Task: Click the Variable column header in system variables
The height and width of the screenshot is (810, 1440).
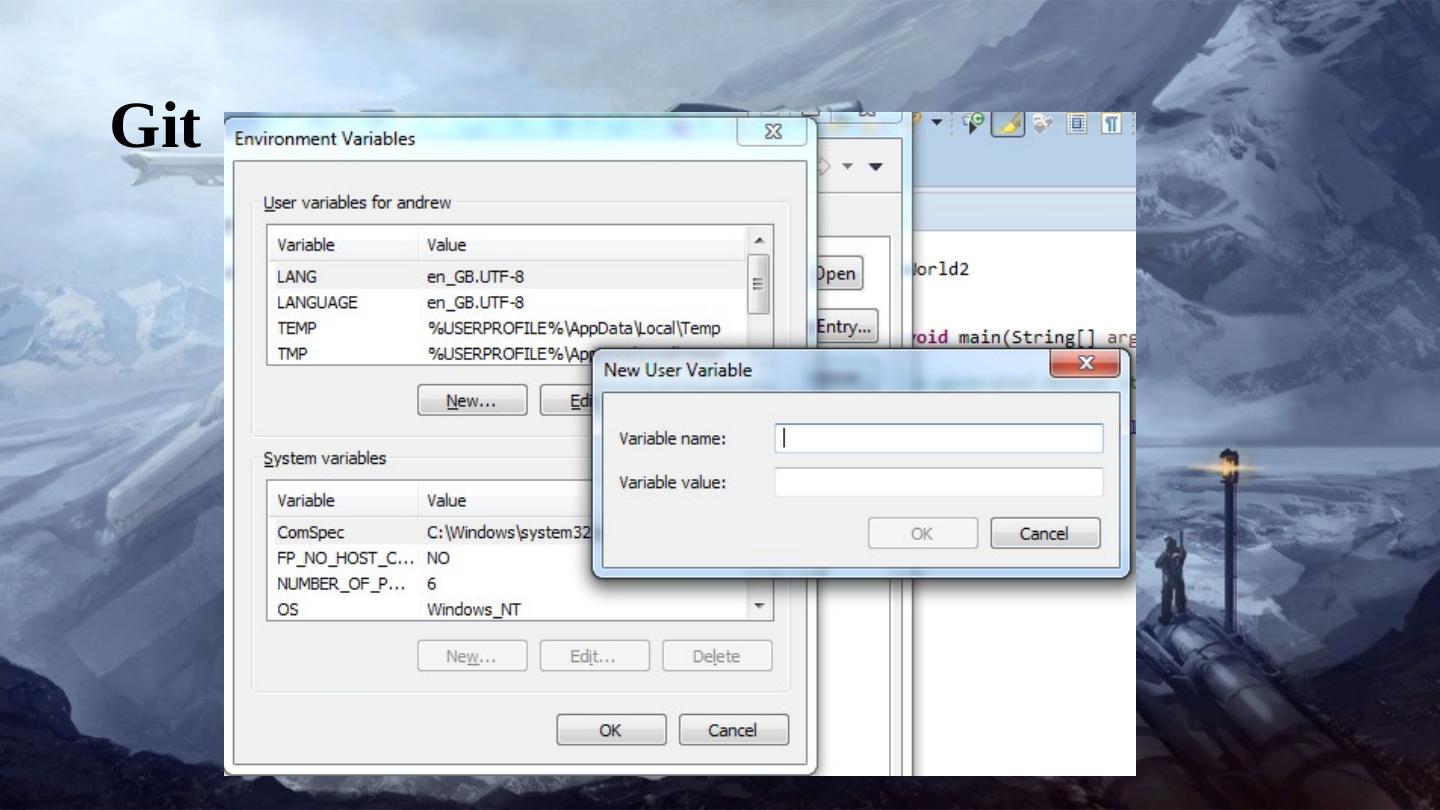Action: pos(342,500)
